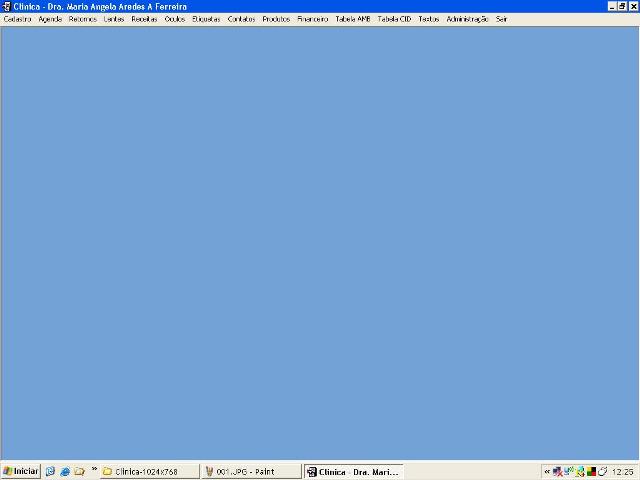Launch Outlook Express from quick launch
The height and width of the screenshot is (480, 640).
pos(50,471)
